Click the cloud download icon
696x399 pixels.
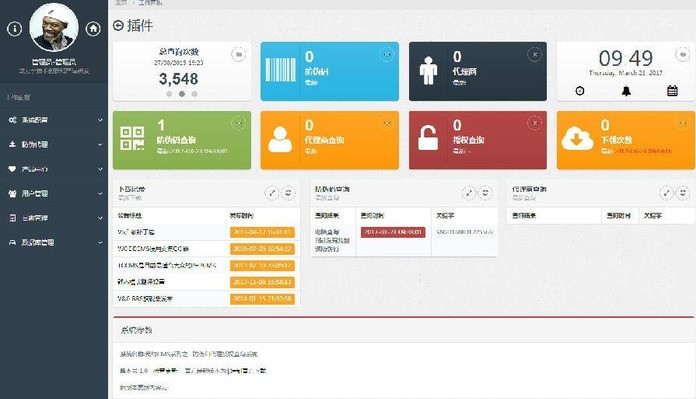(577, 139)
